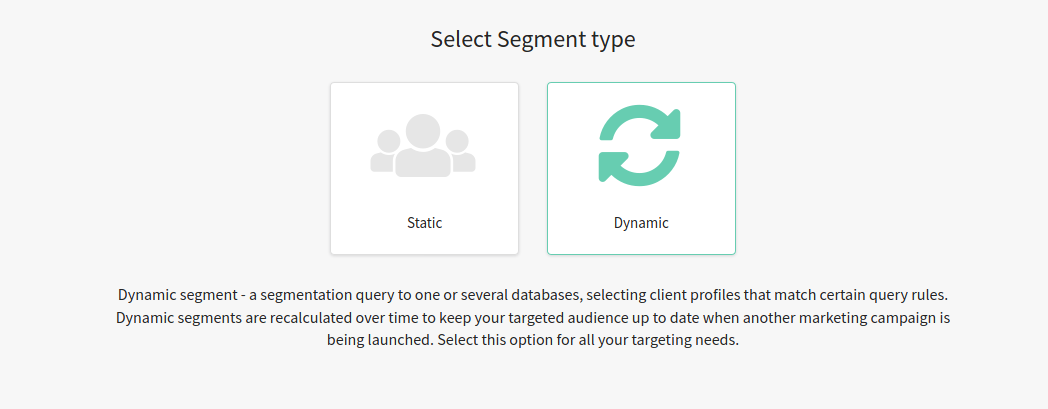Click the "Select Segment type" heading
This screenshot has width=1048, height=409.
tap(533, 39)
